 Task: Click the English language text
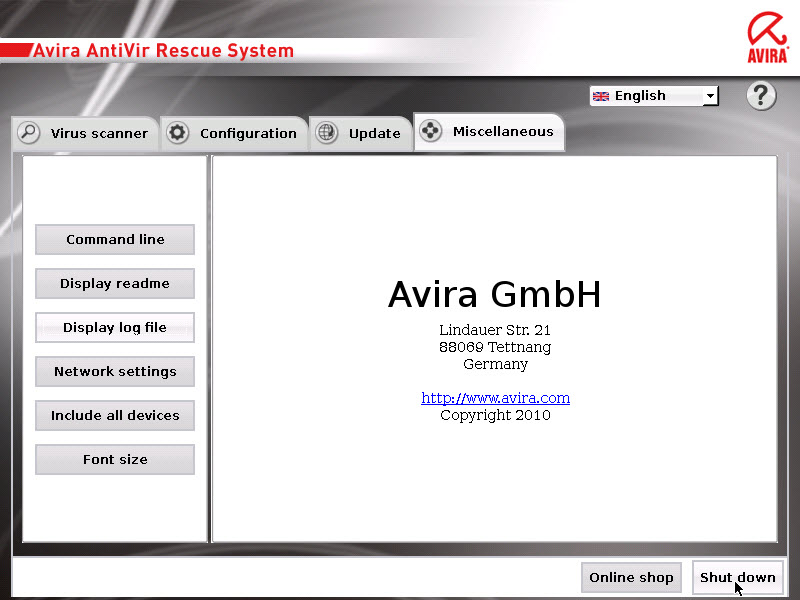[x=640, y=95]
